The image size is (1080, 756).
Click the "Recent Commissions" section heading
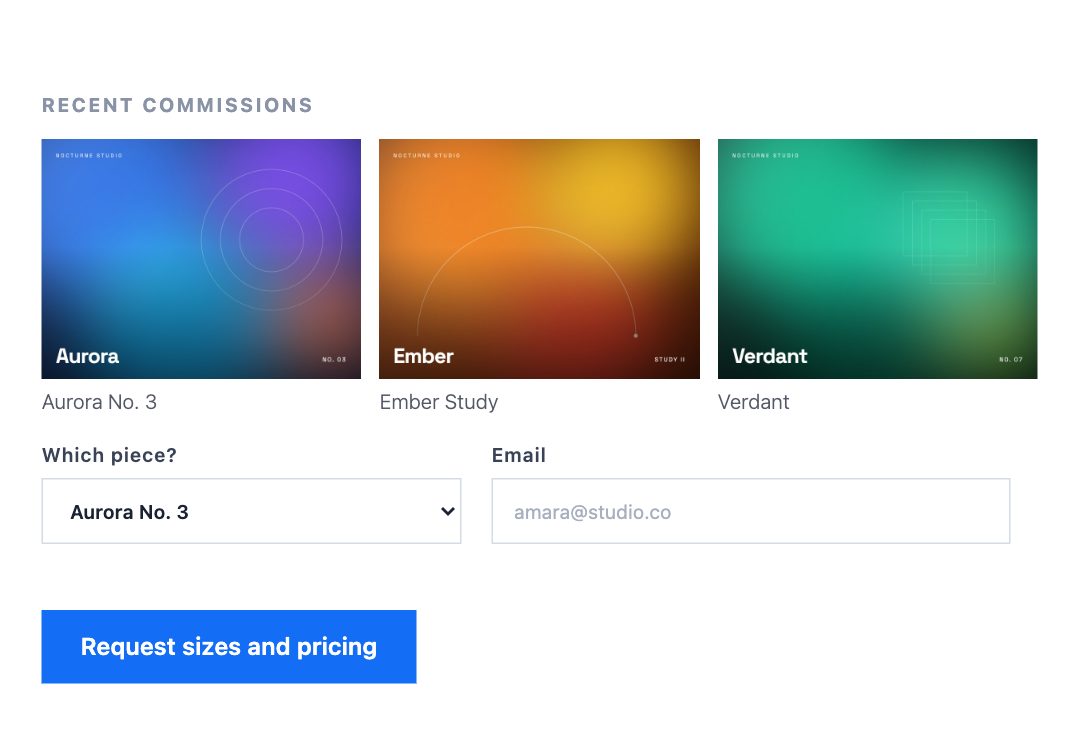coord(178,105)
